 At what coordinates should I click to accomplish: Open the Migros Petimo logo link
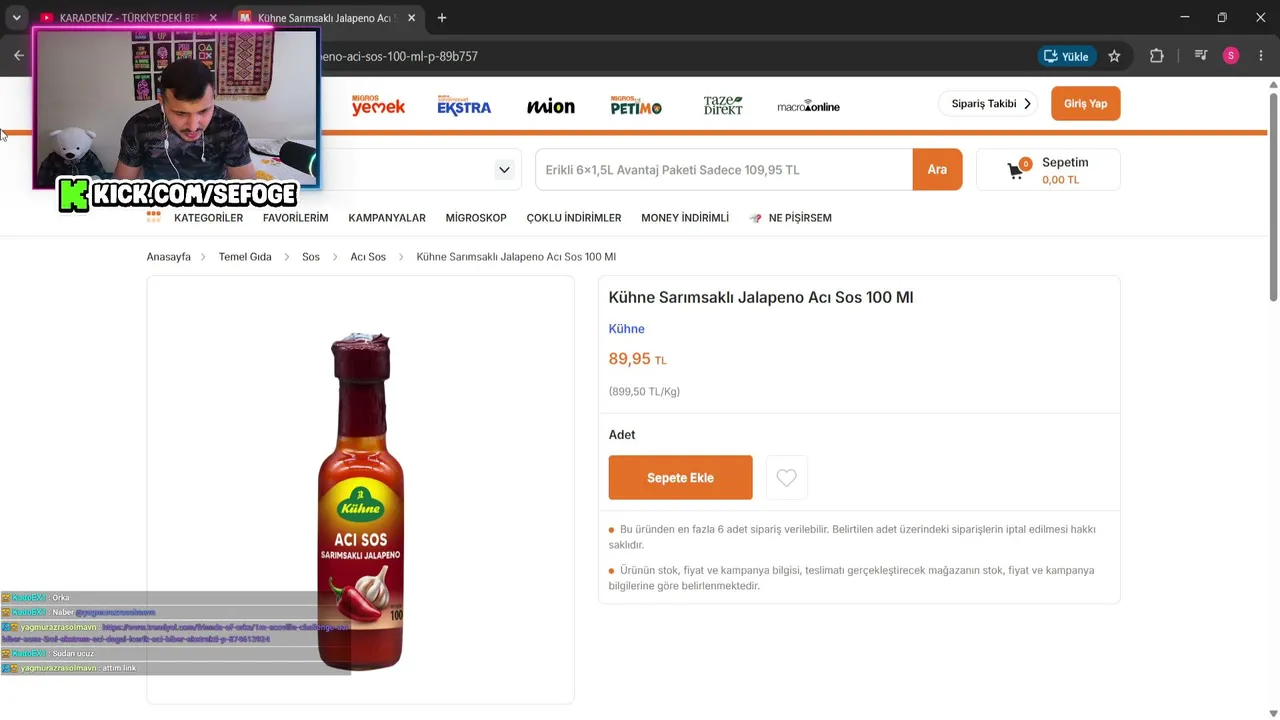[x=636, y=105]
